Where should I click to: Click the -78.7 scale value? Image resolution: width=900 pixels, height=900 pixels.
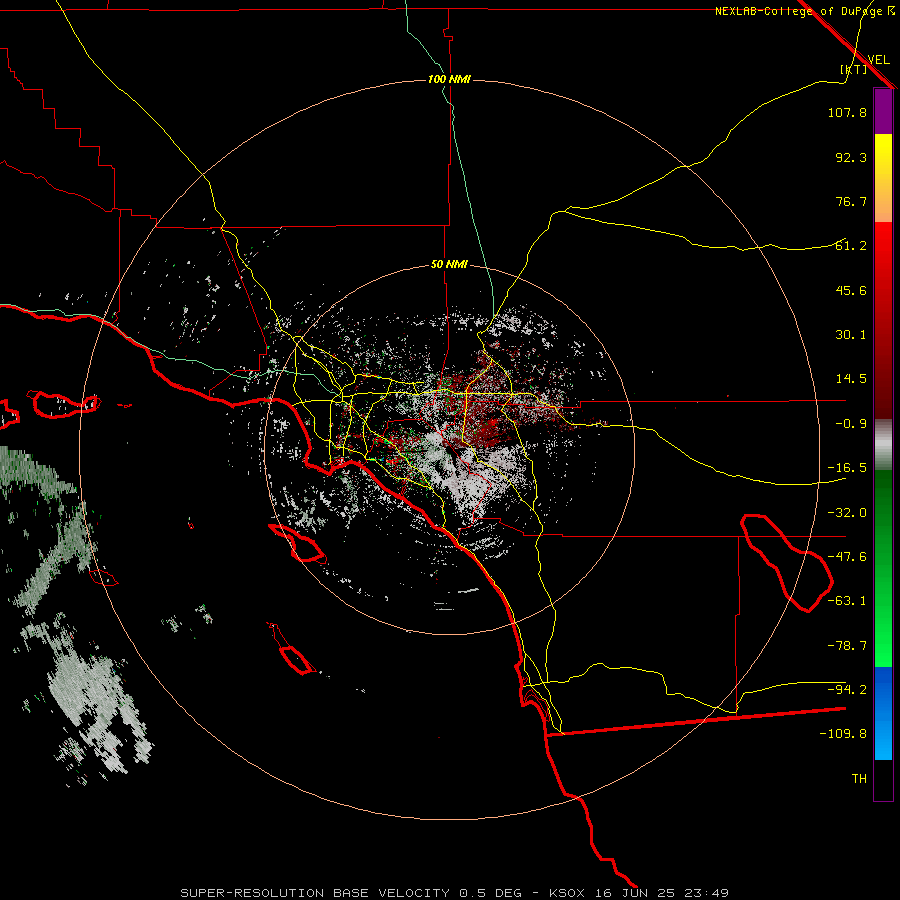[847, 646]
